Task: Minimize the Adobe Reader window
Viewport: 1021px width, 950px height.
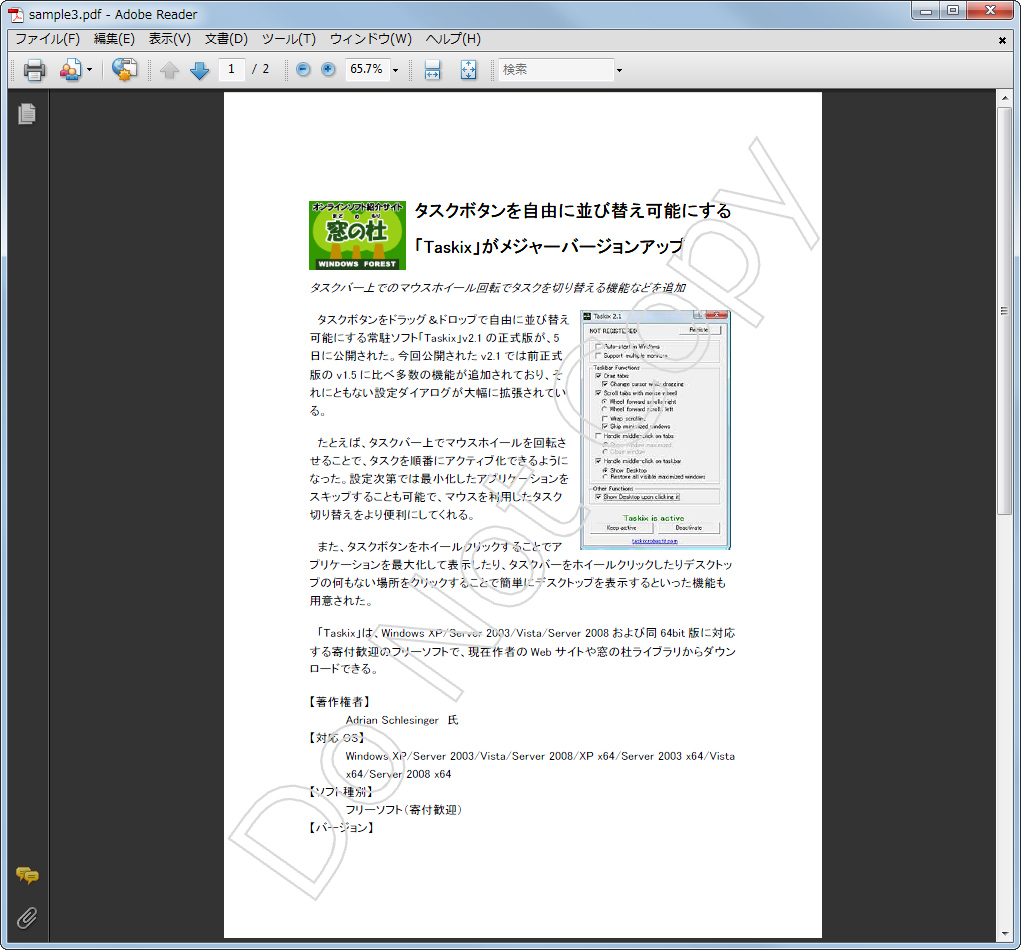Action: coord(925,10)
